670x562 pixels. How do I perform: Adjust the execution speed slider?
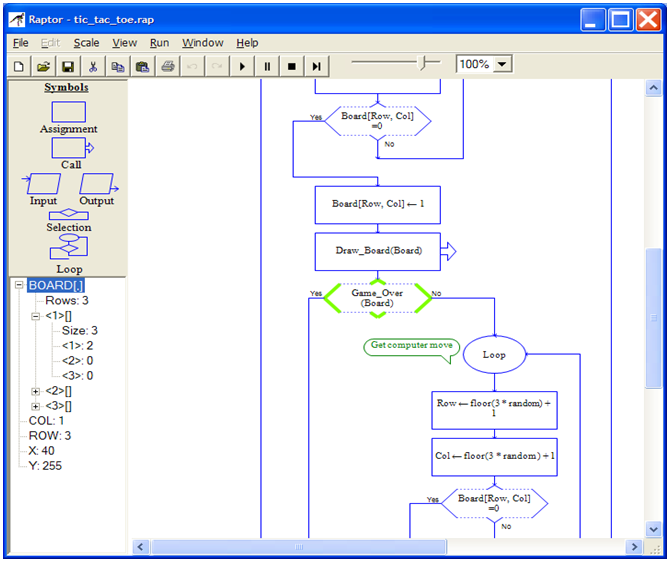pos(427,63)
